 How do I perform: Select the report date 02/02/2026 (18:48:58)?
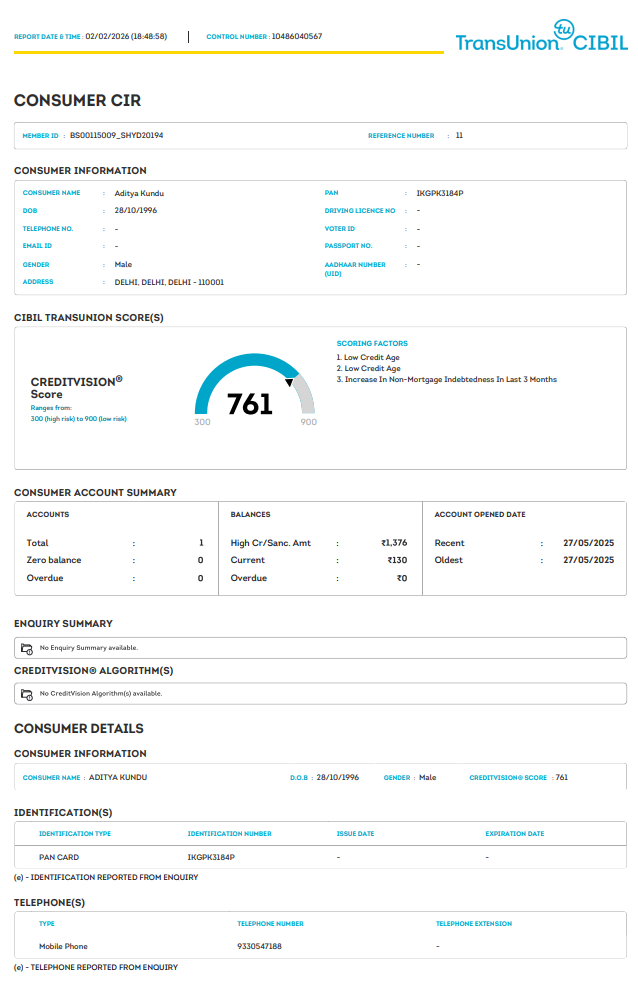[x=127, y=37]
